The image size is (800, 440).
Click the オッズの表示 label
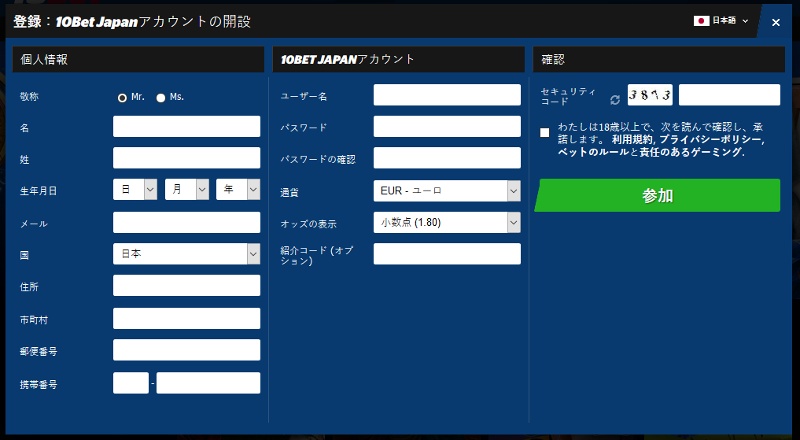pos(308,224)
